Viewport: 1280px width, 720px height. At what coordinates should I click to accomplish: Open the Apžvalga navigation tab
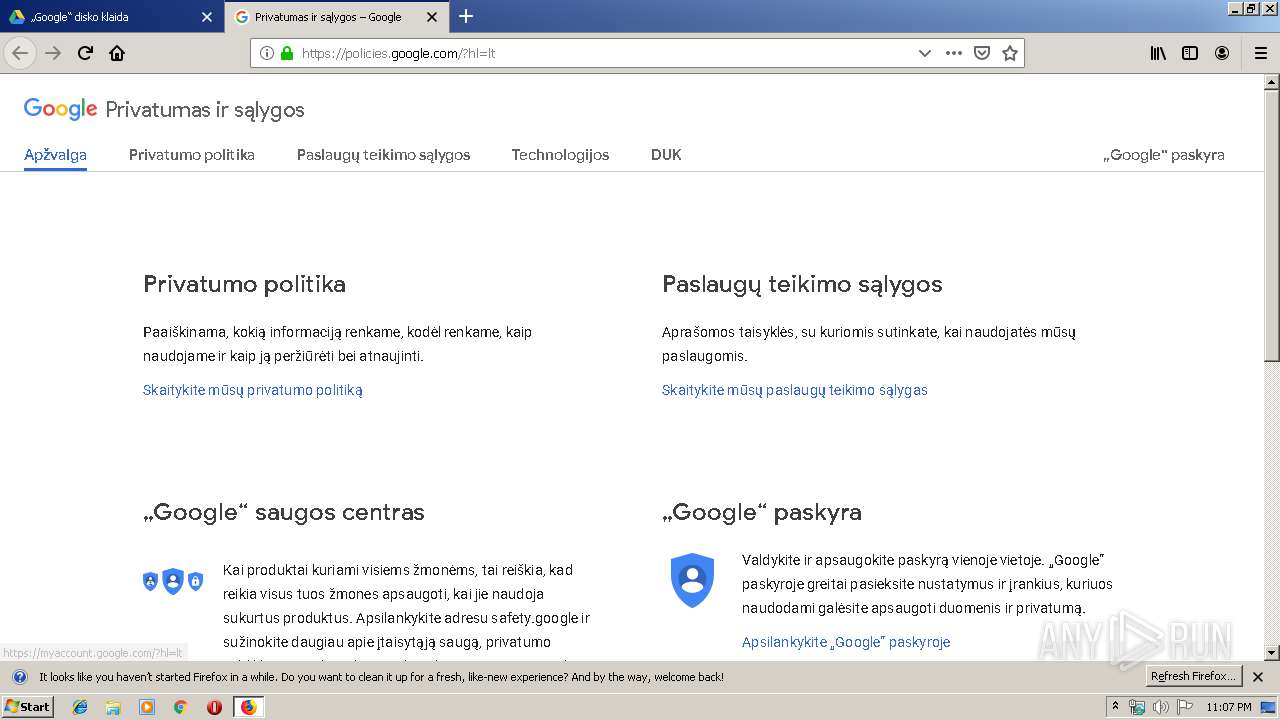pyautogui.click(x=55, y=155)
